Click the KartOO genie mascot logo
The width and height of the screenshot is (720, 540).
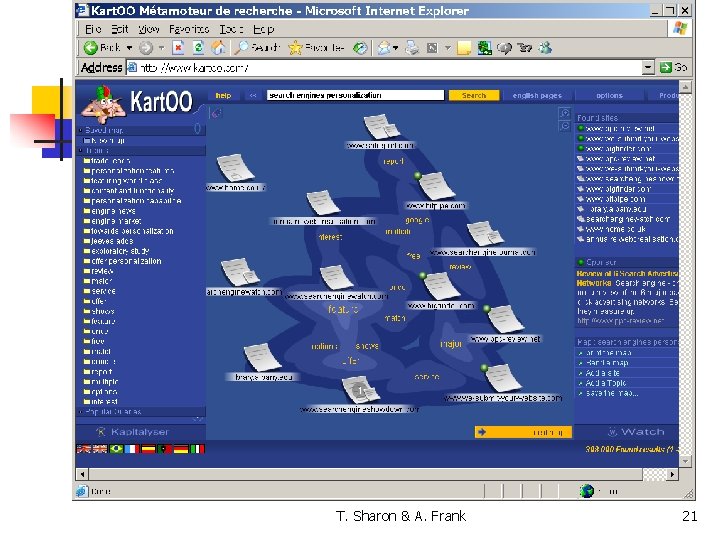[103, 104]
